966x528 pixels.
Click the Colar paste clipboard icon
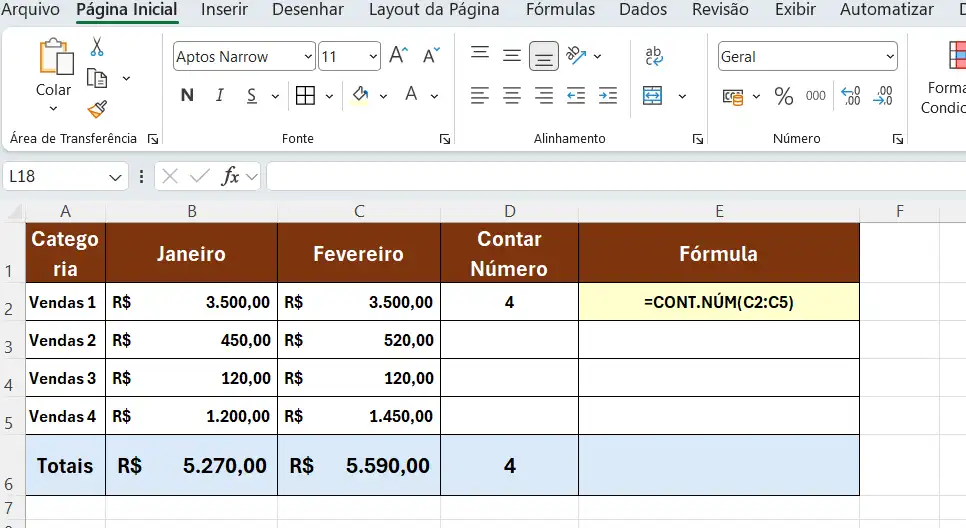coord(56,58)
